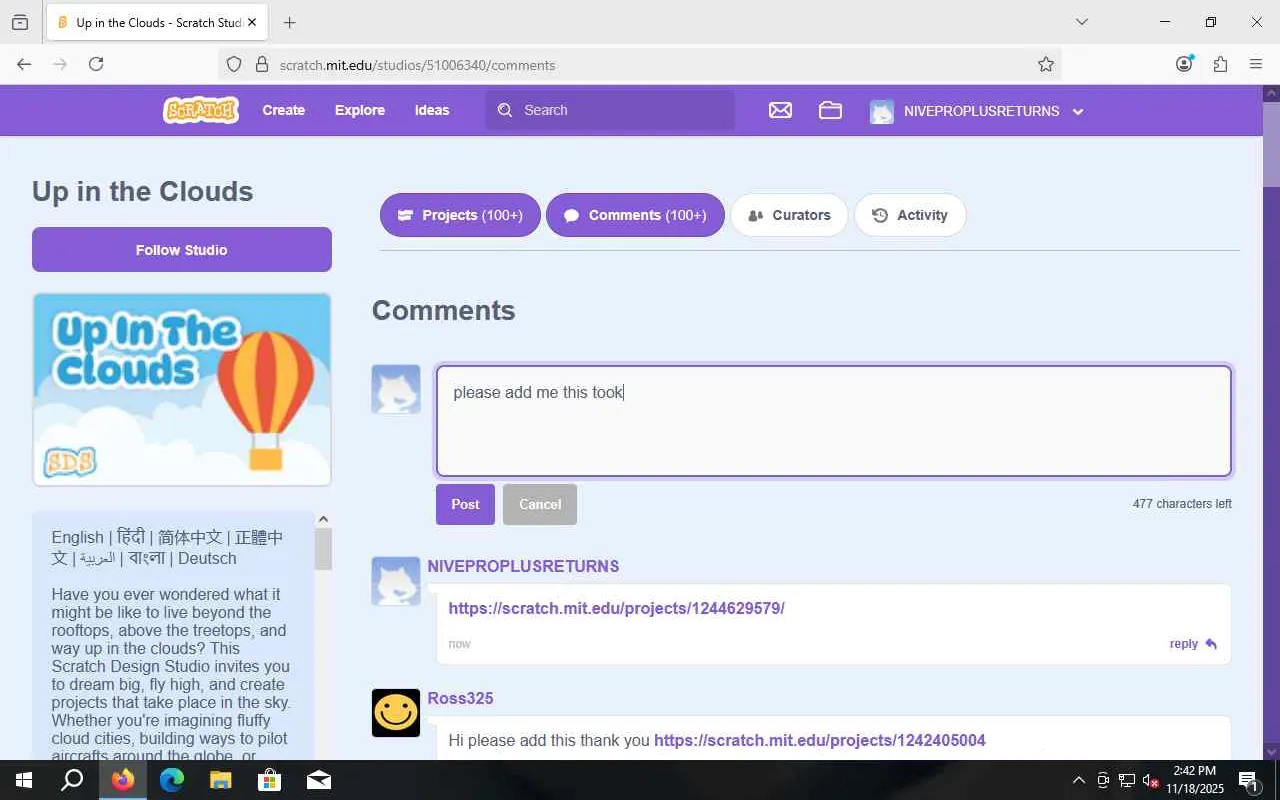1280x800 pixels.
Task: Open the Create menu item
Action: pyautogui.click(x=284, y=110)
